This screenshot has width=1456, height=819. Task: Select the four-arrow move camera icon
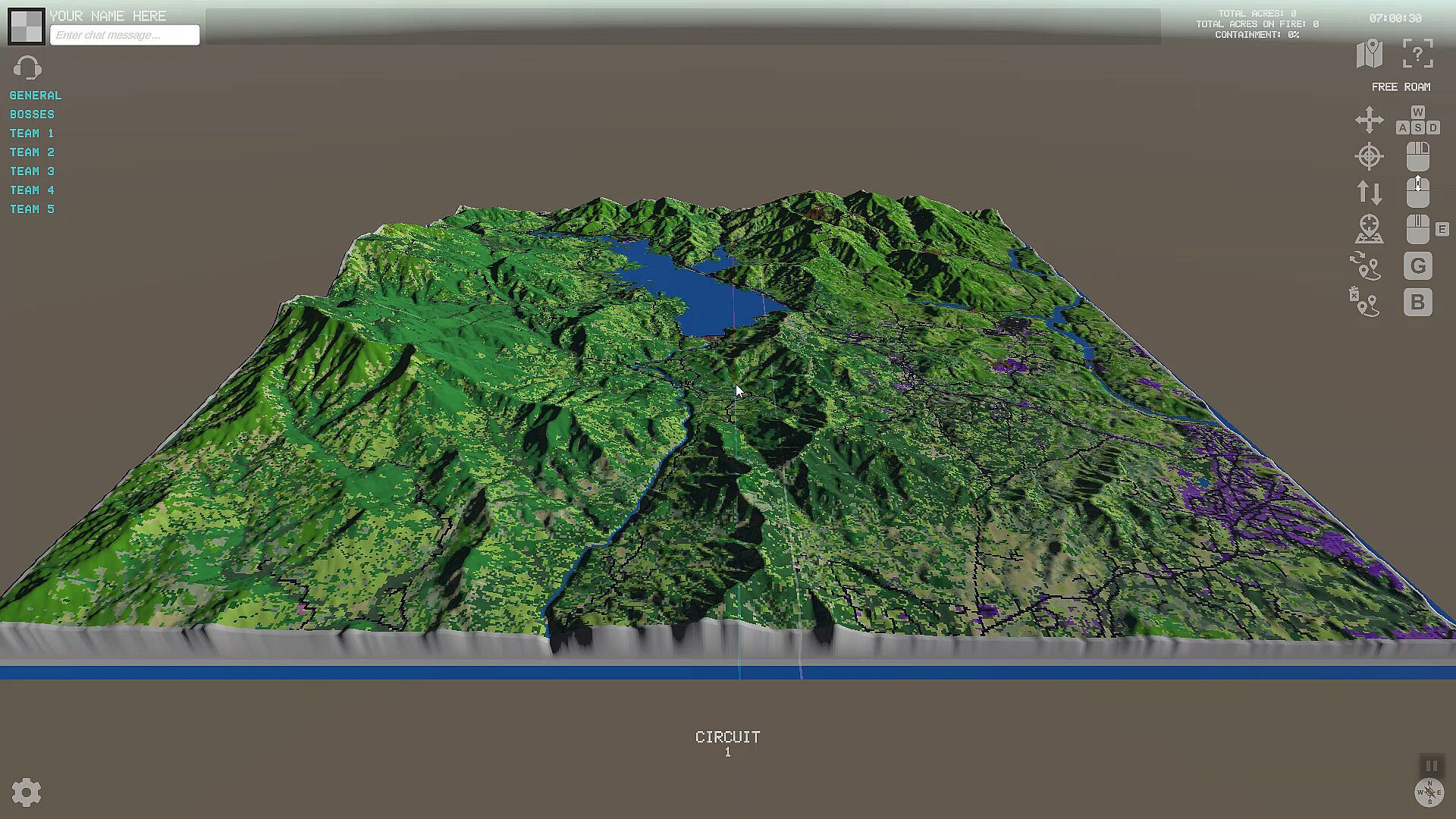point(1370,120)
